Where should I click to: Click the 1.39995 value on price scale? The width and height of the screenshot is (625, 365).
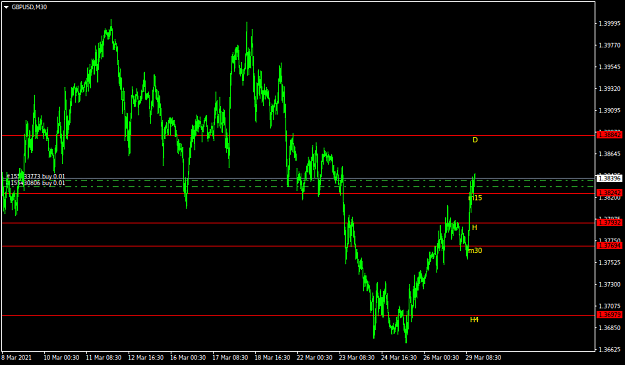[609, 24]
